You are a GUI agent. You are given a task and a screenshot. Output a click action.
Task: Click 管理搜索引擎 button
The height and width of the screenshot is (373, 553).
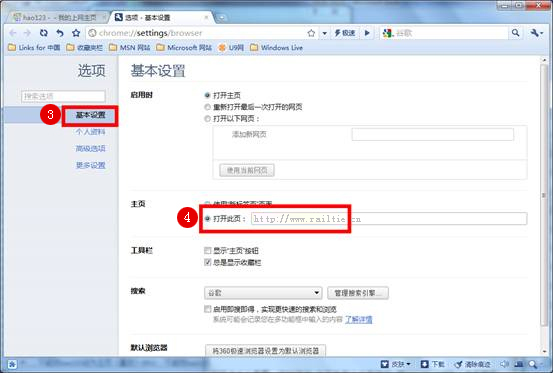pyautogui.click(x=358, y=293)
